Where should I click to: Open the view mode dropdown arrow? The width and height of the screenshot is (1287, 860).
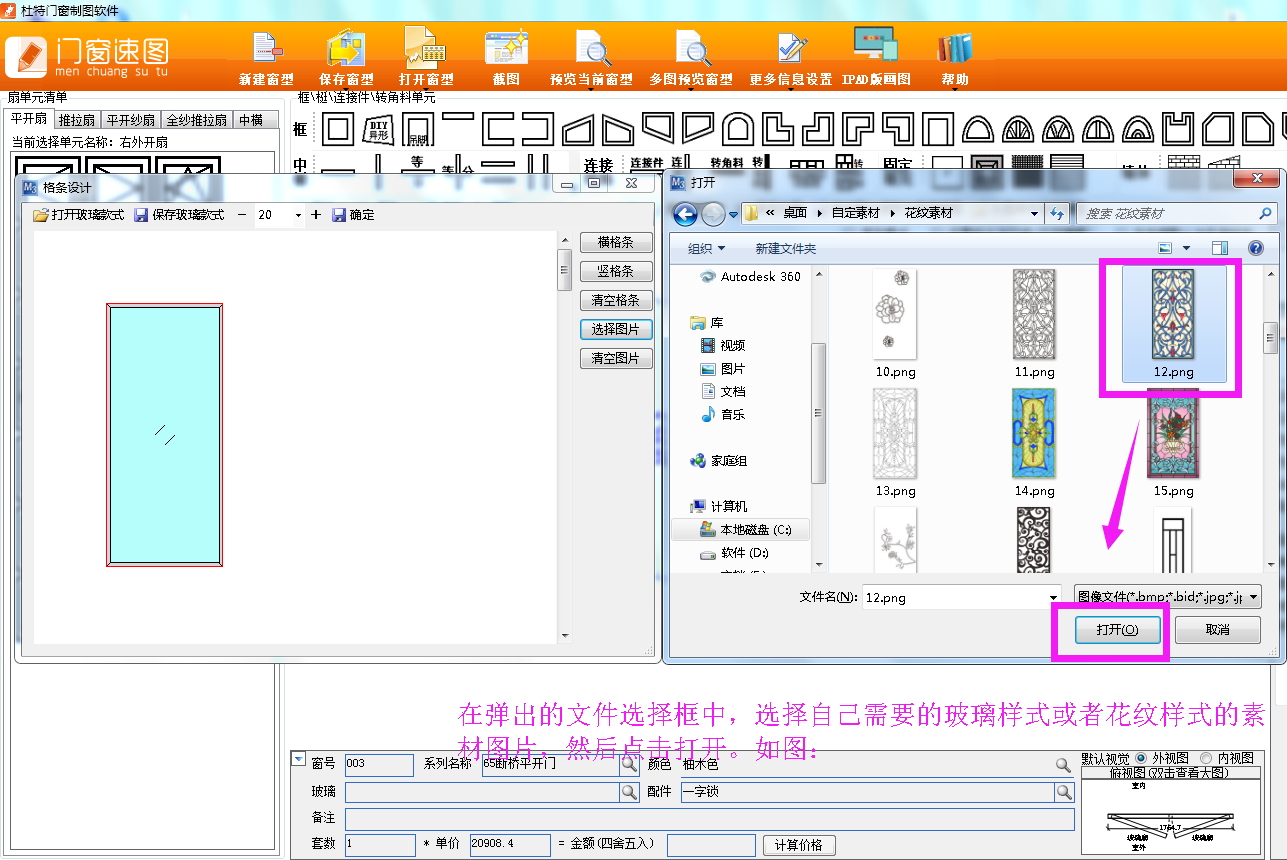point(1187,248)
